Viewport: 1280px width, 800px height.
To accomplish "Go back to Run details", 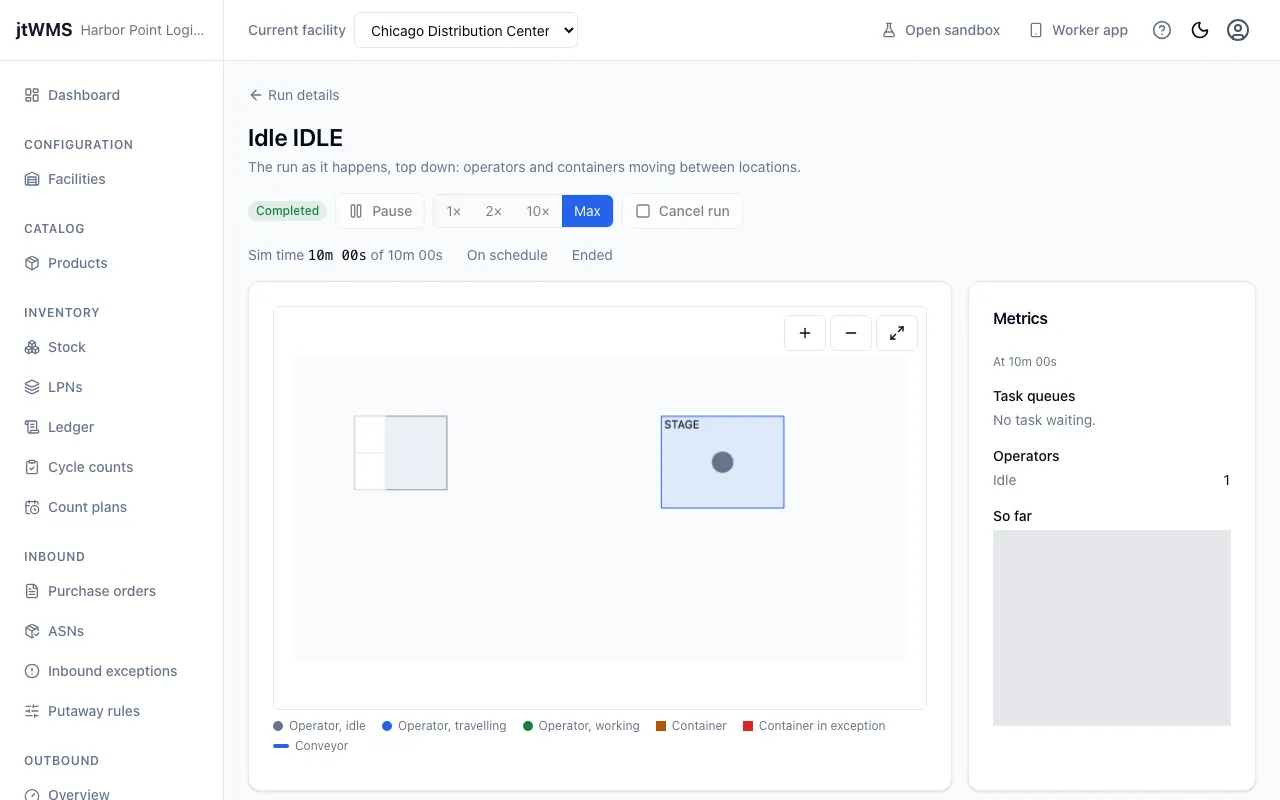I will 294,95.
